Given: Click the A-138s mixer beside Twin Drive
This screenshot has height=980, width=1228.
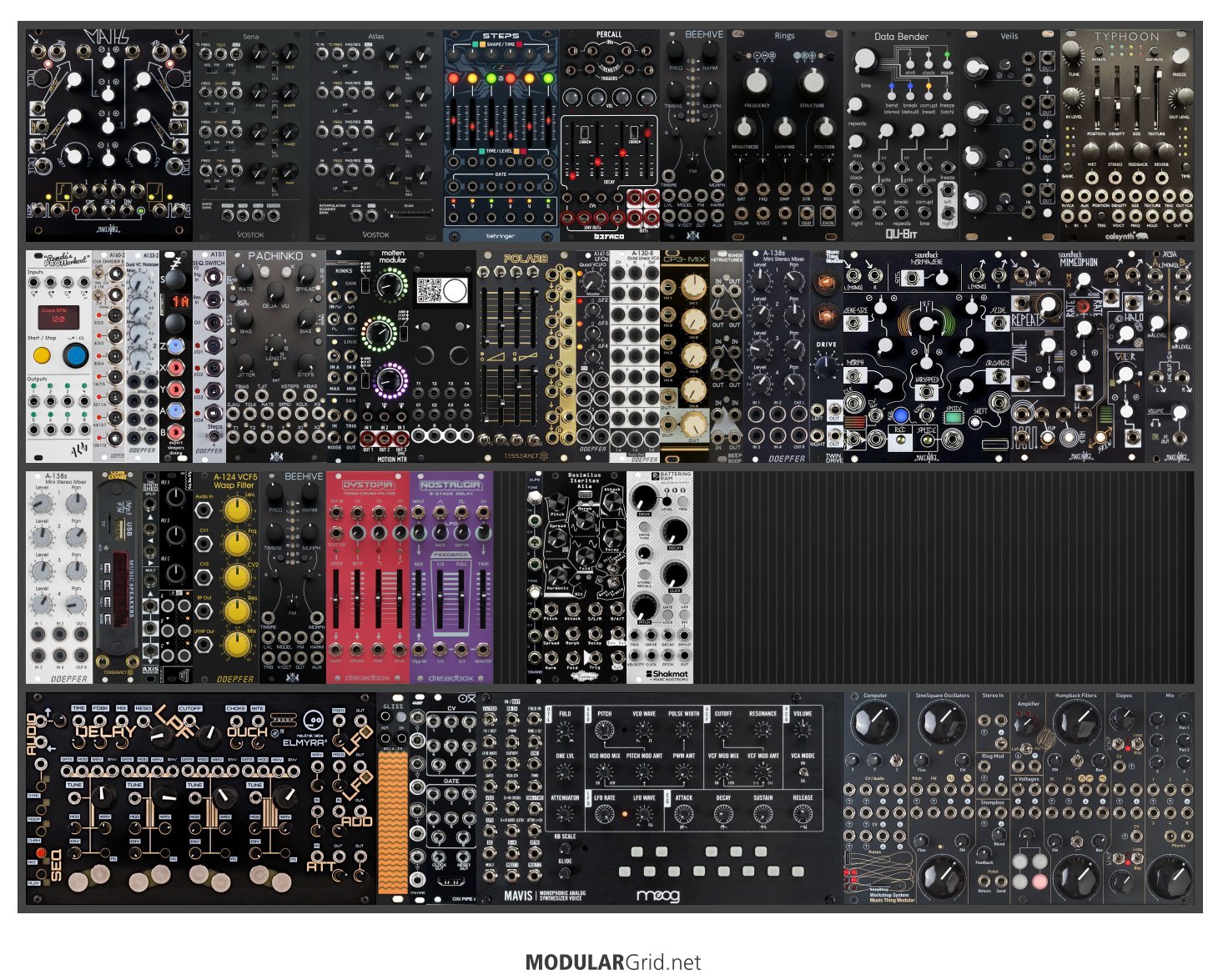Looking at the screenshot, I should (x=777, y=356).
